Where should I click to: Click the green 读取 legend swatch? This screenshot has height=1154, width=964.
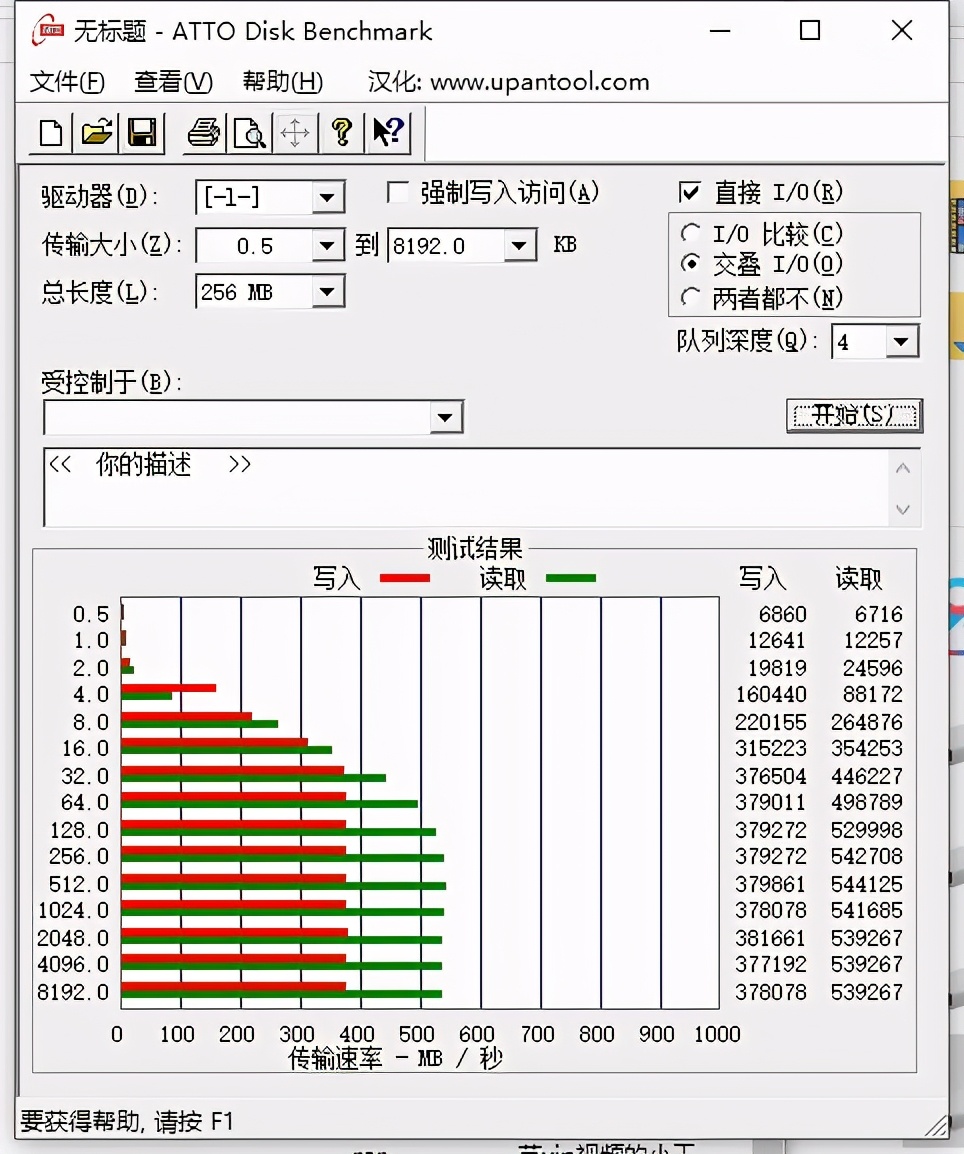(571, 578)
